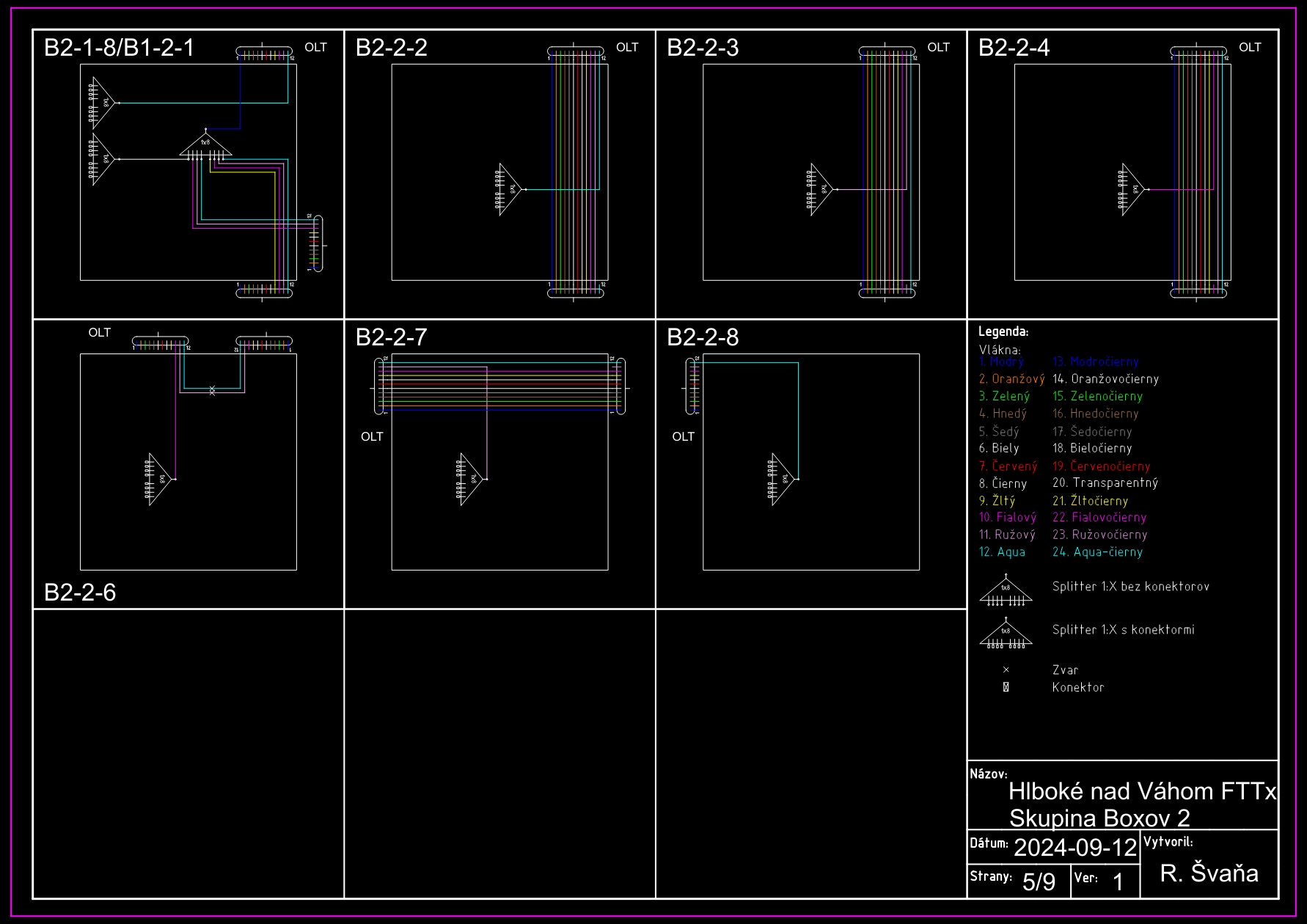
Task: Click the author name R. Švaňa
Action: (1209, 873)
